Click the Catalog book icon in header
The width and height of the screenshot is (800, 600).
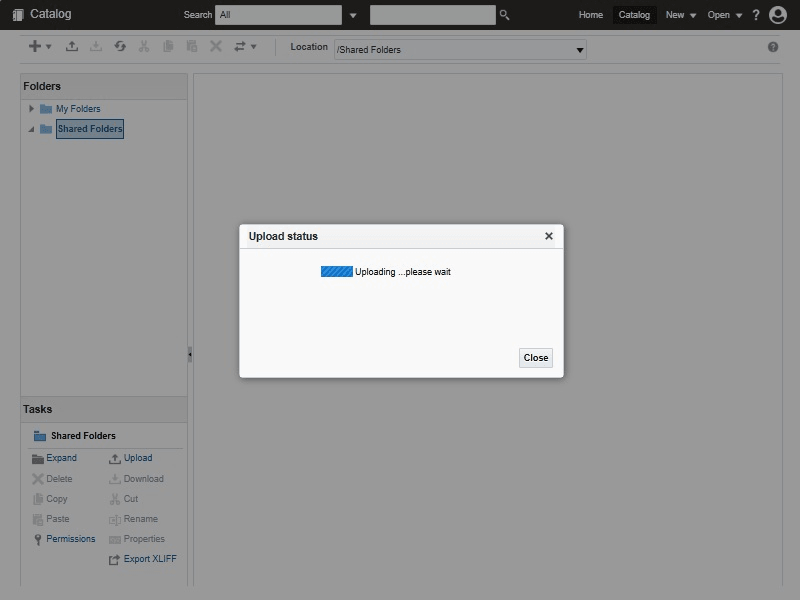pos(18,15)
